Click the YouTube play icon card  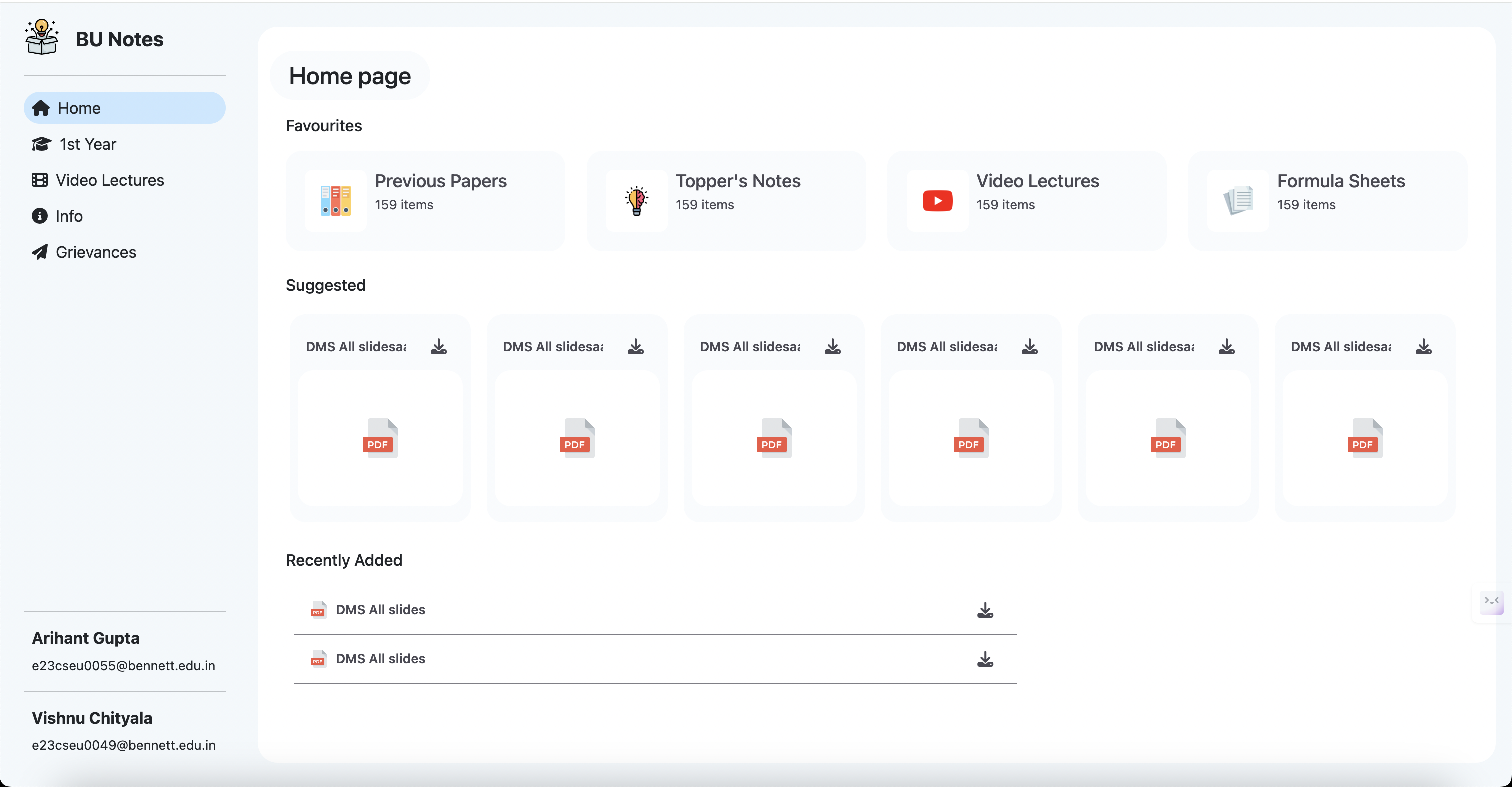point(937,200)
